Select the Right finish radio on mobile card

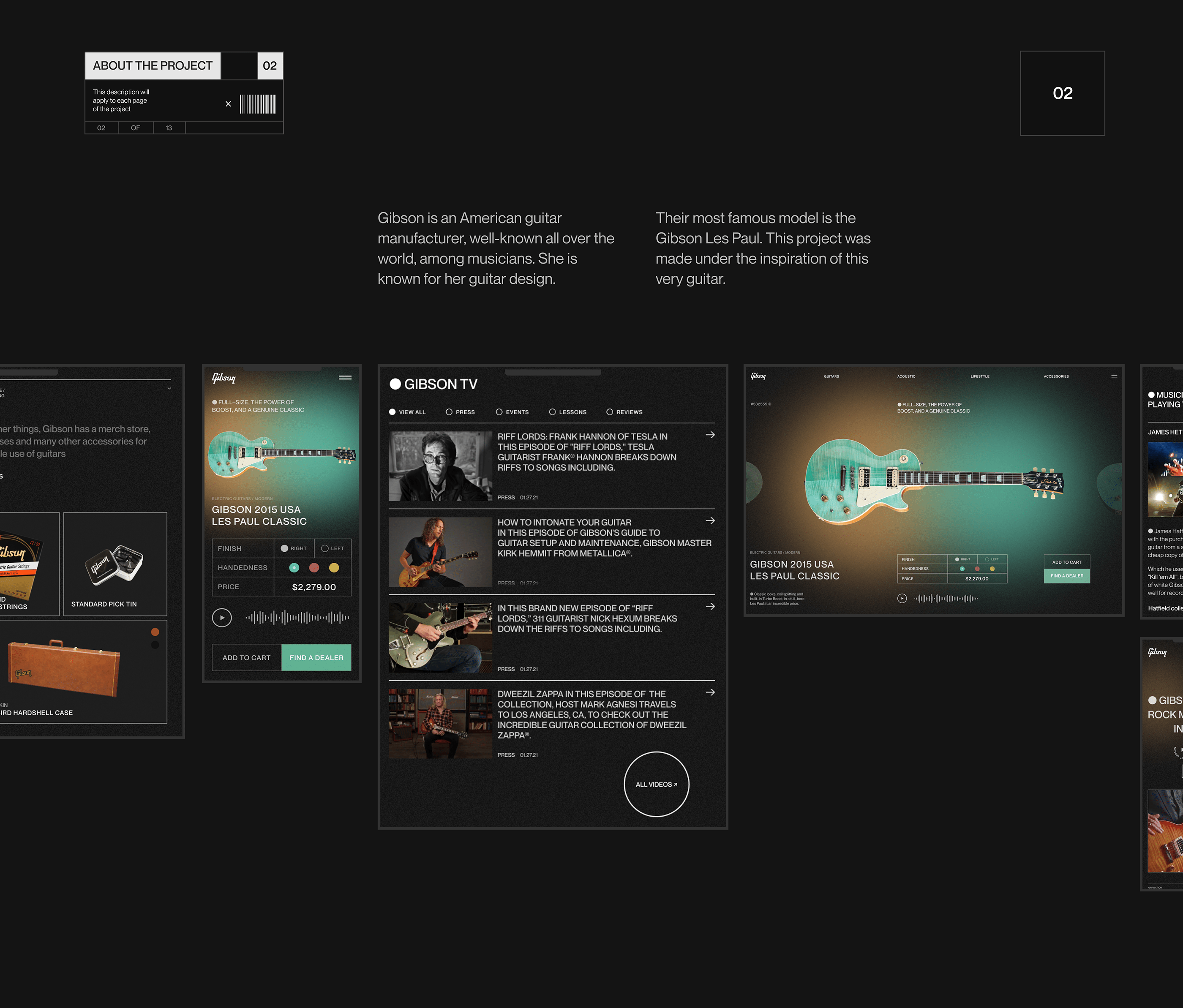tap(284, 548)
